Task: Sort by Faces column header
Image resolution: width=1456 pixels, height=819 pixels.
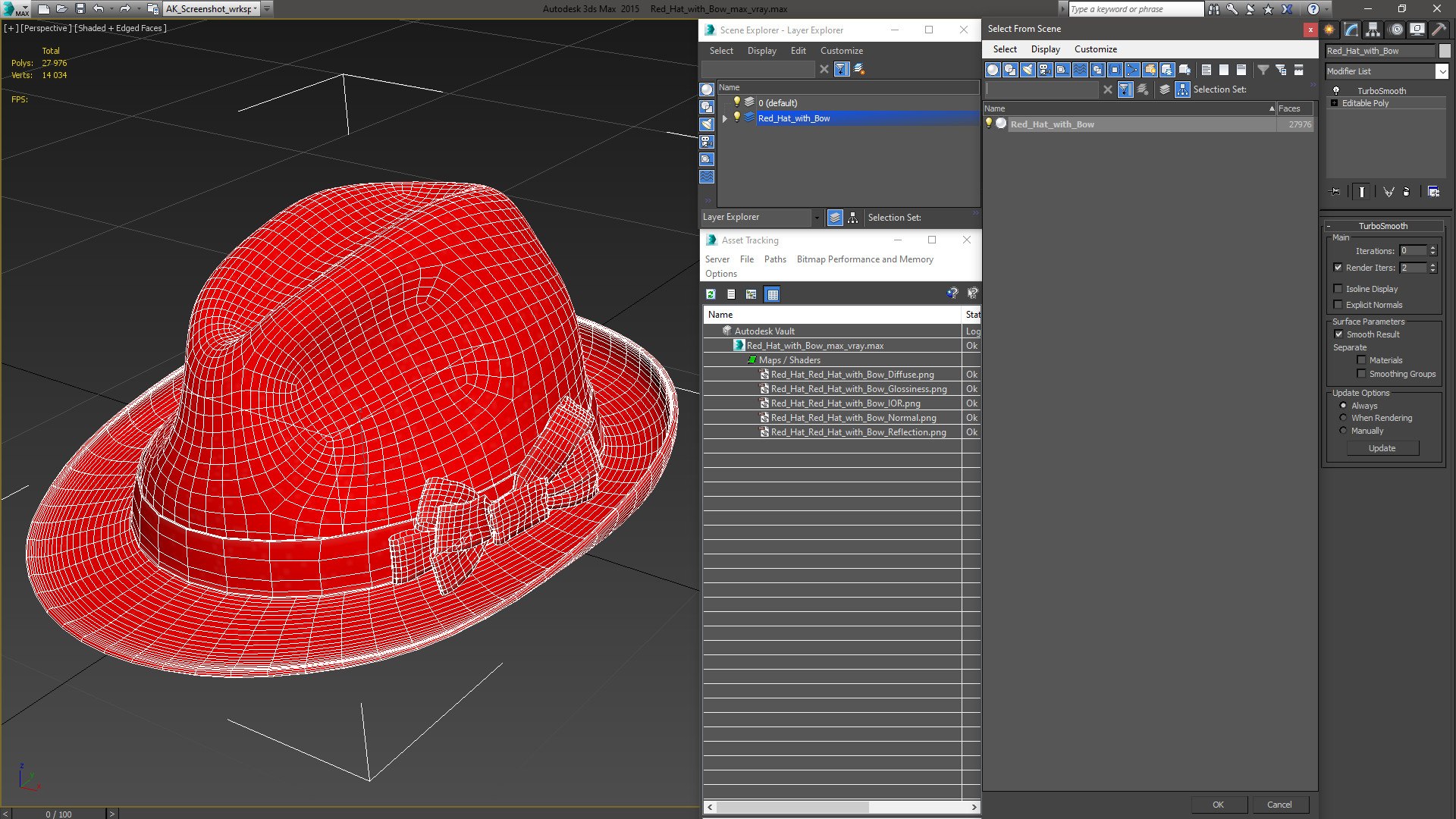Action: click(x=1294, y=108)
